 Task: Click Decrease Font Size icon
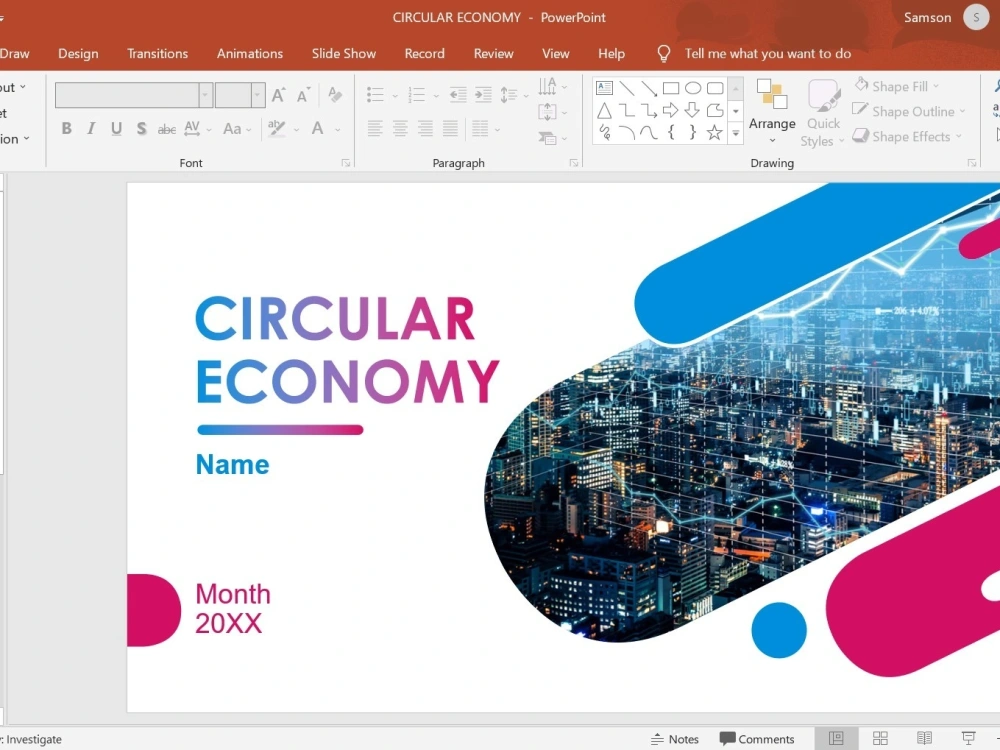pos(303,95)
